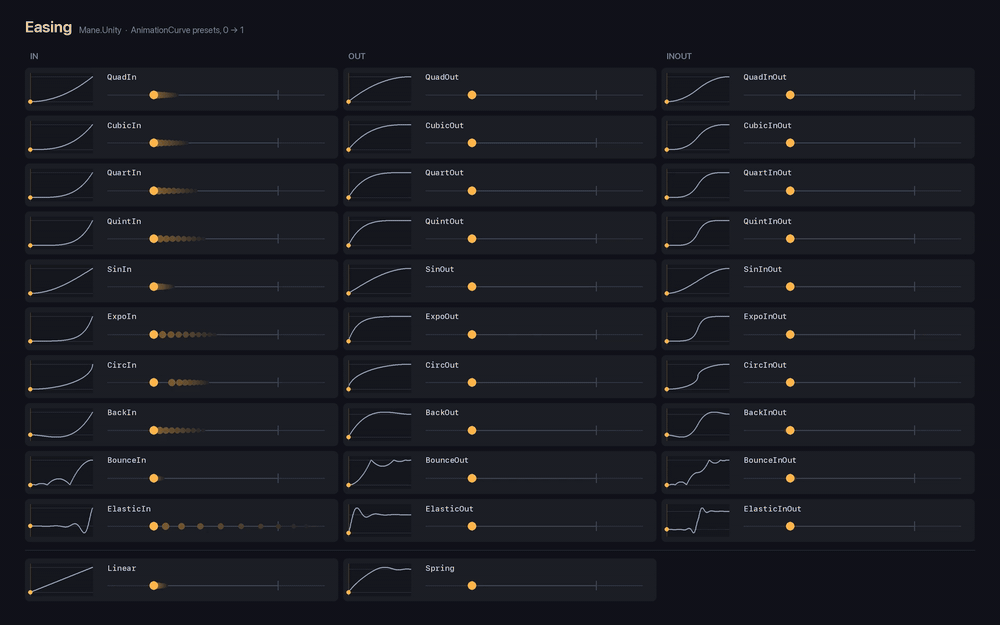Viewport: 1000px width, 625px height.
Task: Click the QuadIn curve thumbnail
Action: point(61,89)
